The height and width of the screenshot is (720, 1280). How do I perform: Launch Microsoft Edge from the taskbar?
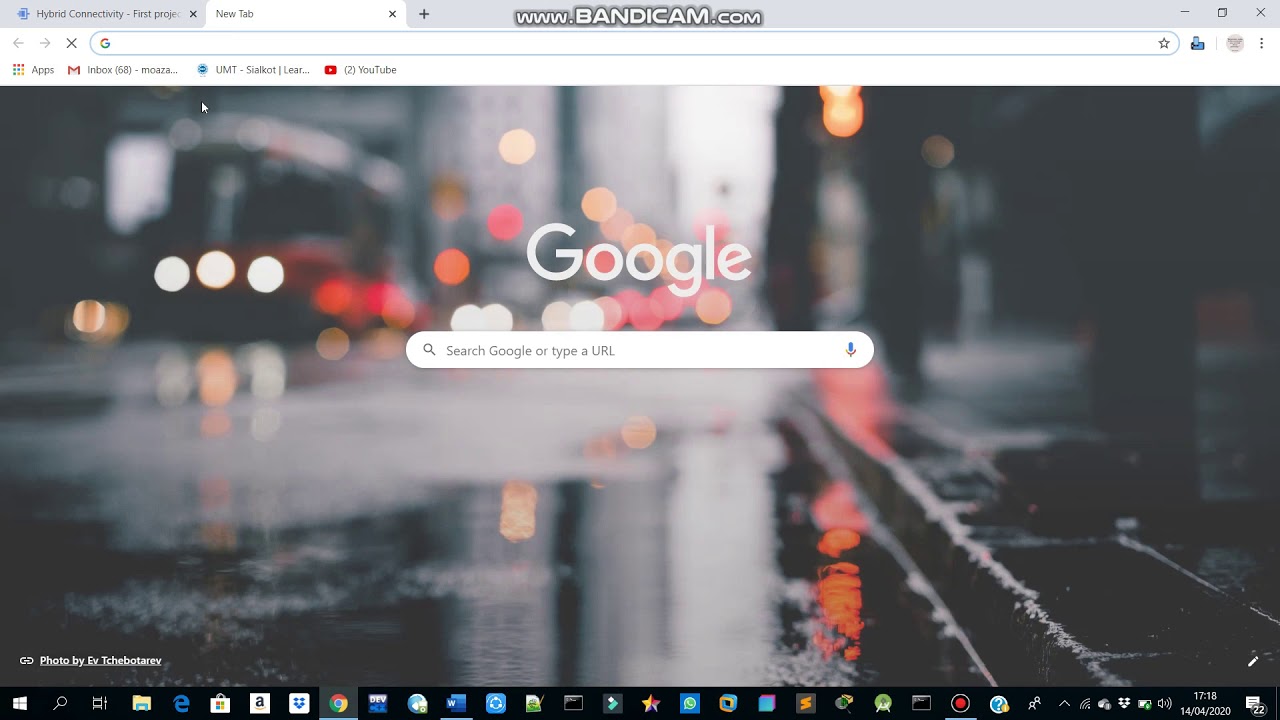pyautogui.click(x=181, y=703)
